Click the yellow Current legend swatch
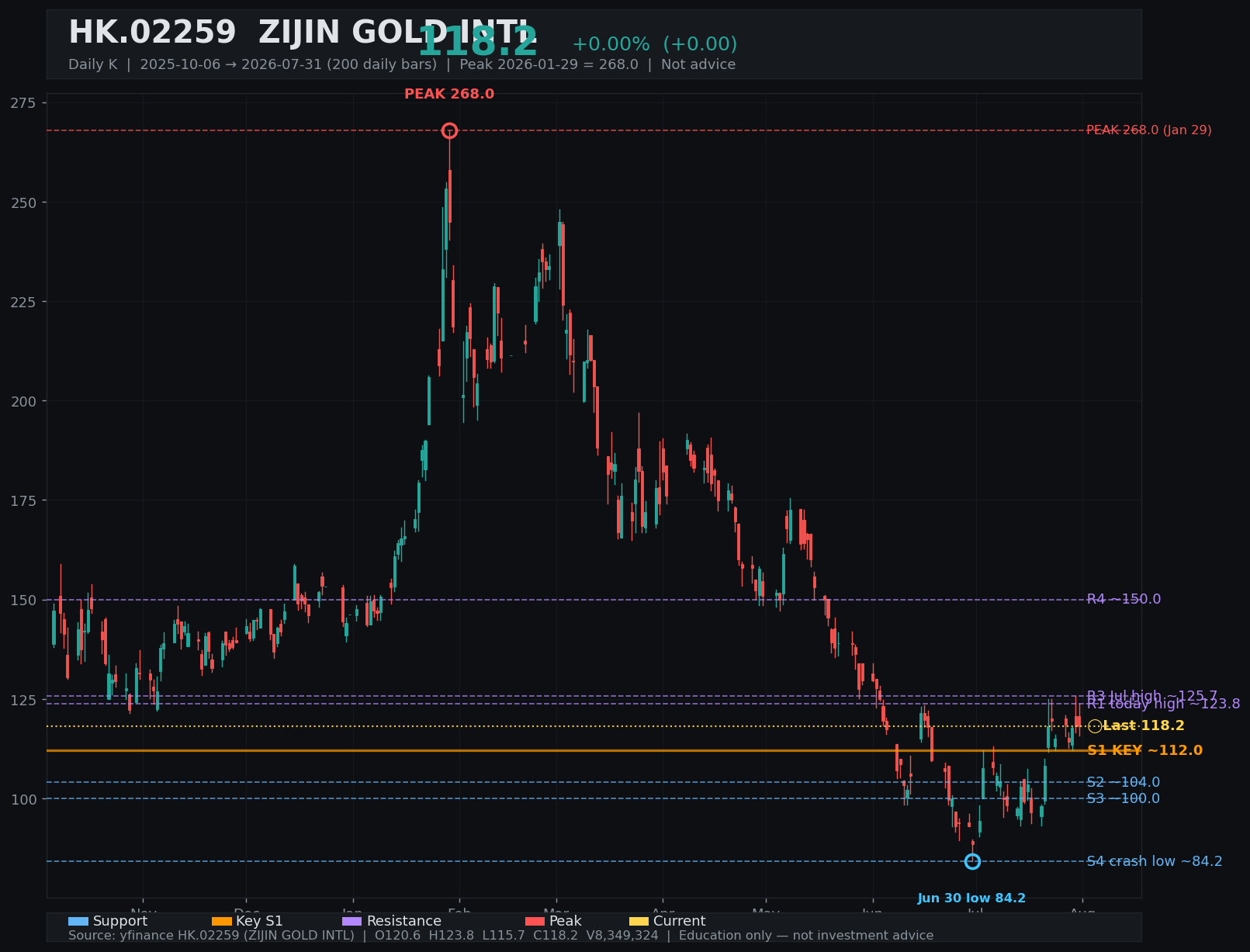Image resolution: width=1250 pixels, height=952 pixels. tap(639, 922)
